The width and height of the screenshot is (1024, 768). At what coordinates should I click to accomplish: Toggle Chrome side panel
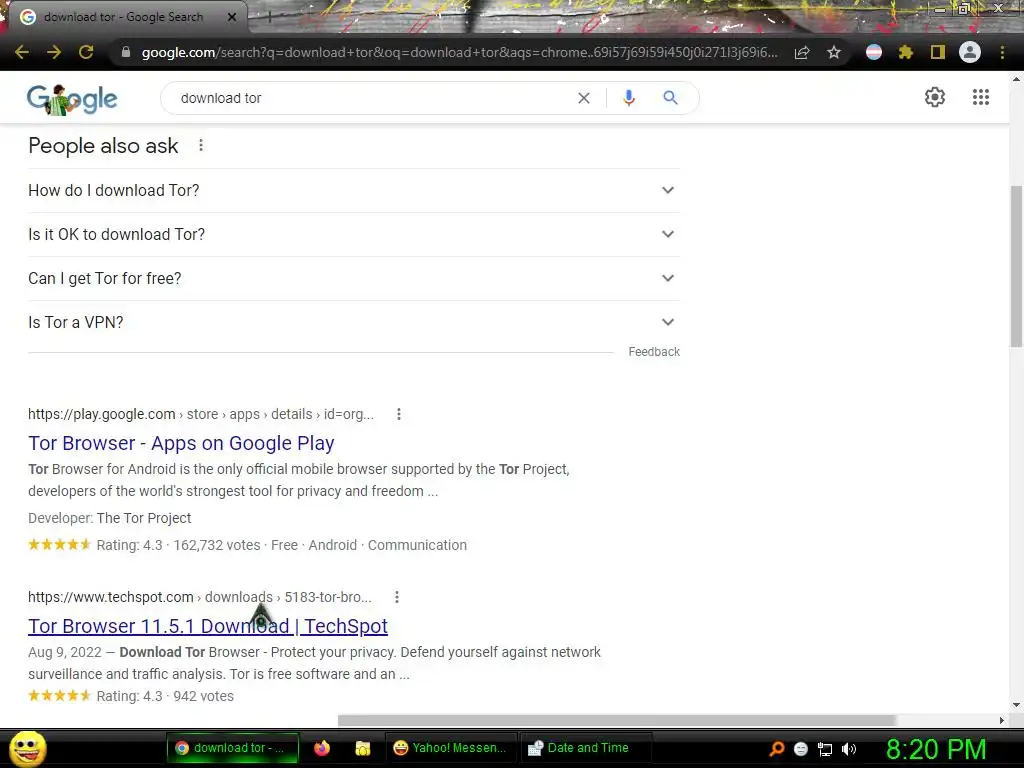938,52
